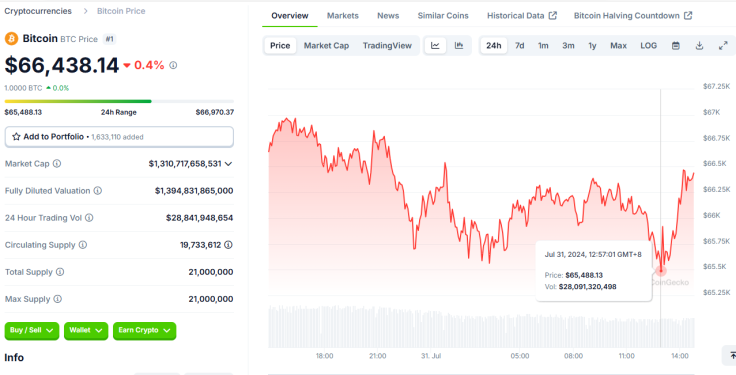Screen dimensions: 736x375
Task: Click the 24h Range progress bar
Action: click(x=119, y=101)
